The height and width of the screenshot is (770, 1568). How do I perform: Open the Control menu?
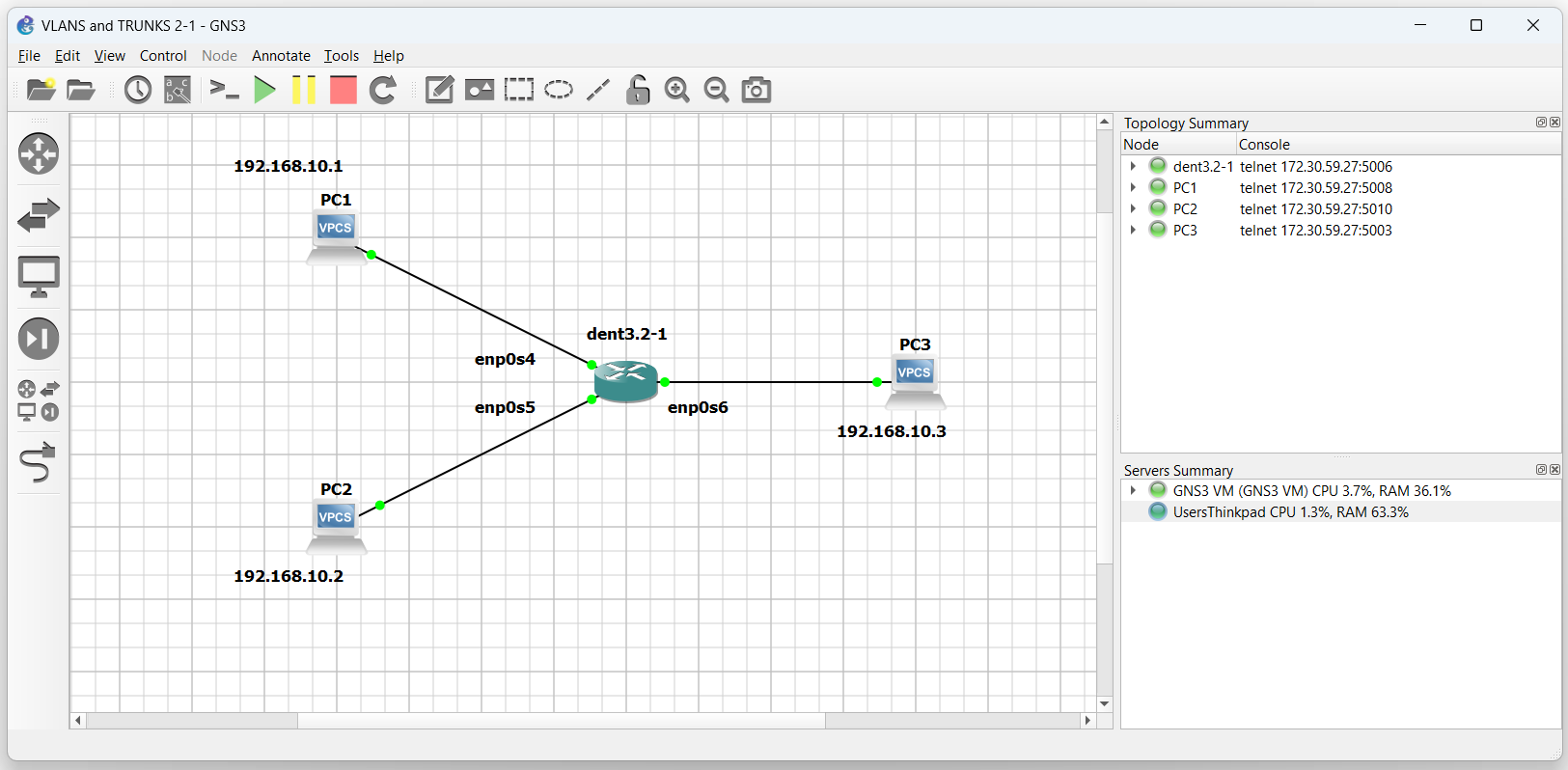[163, 56]
